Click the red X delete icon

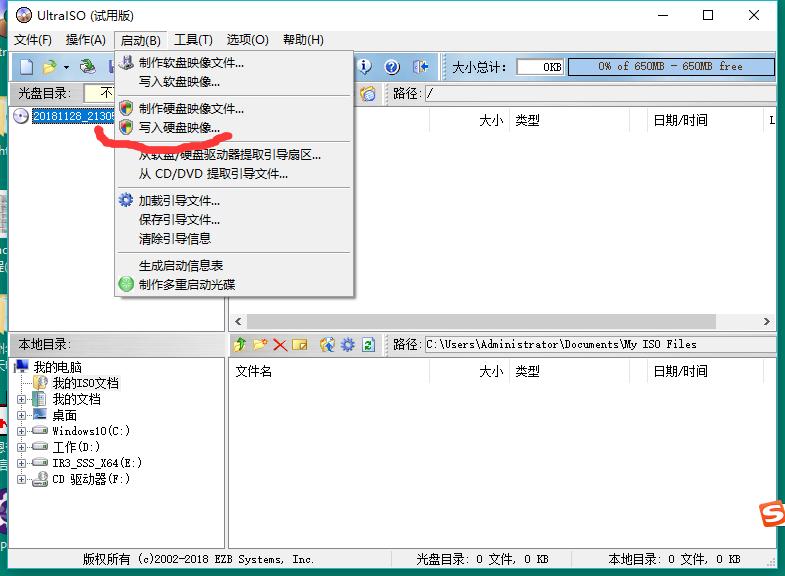pyautogui.click(x=280, y=345)
